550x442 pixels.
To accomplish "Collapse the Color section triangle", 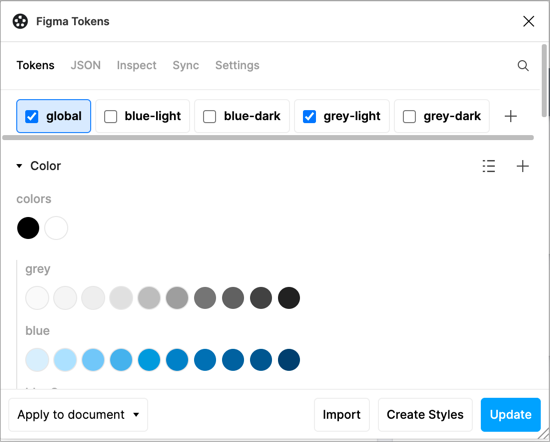I will point(19,166).
